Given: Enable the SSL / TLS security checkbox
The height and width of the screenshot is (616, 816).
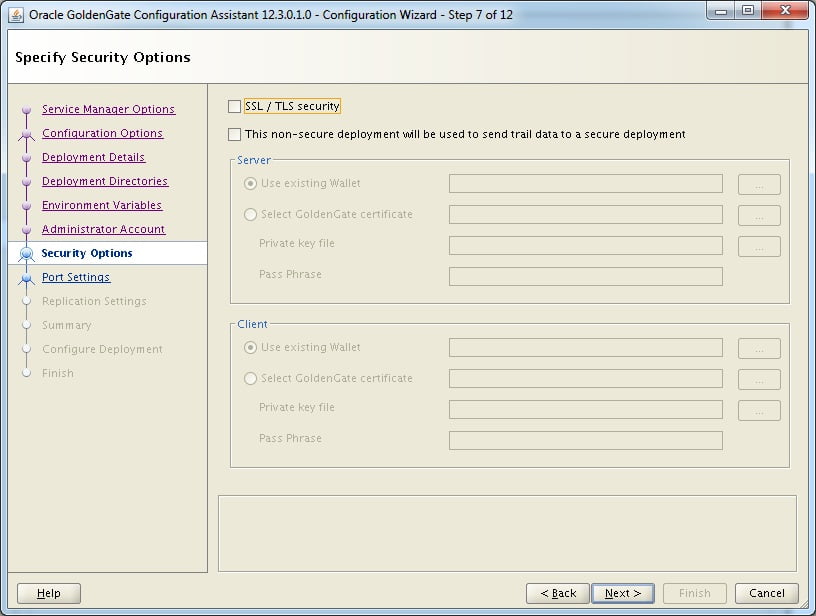Looking at the screenshot, I should 234,107.
